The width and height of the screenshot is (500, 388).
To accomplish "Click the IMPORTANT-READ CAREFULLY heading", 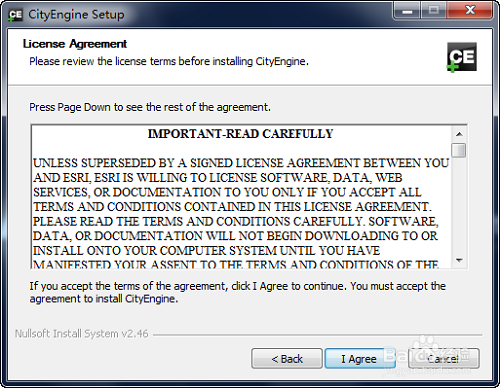I will tap(240, 134).
